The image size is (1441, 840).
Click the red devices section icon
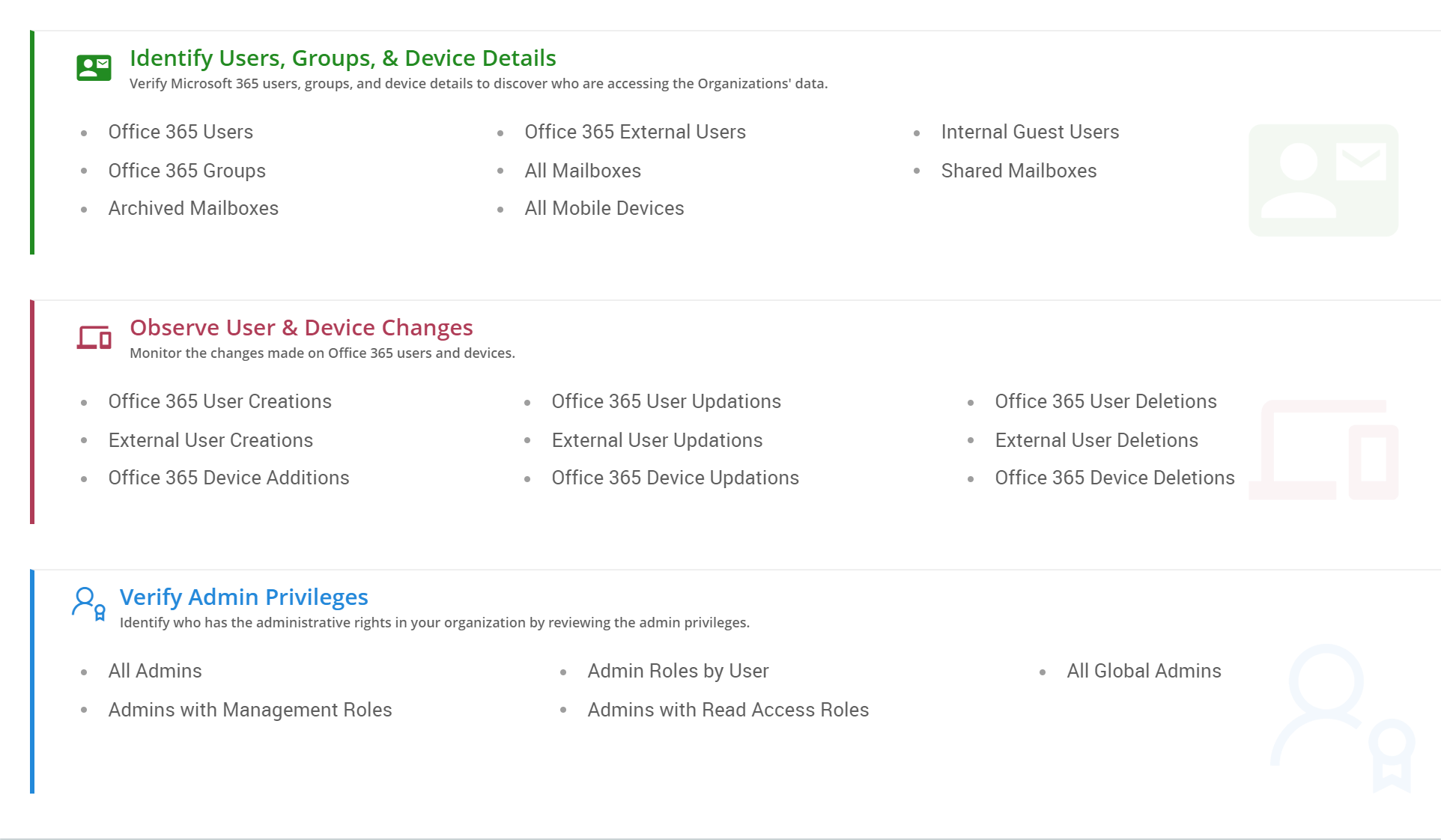(94, 338)
